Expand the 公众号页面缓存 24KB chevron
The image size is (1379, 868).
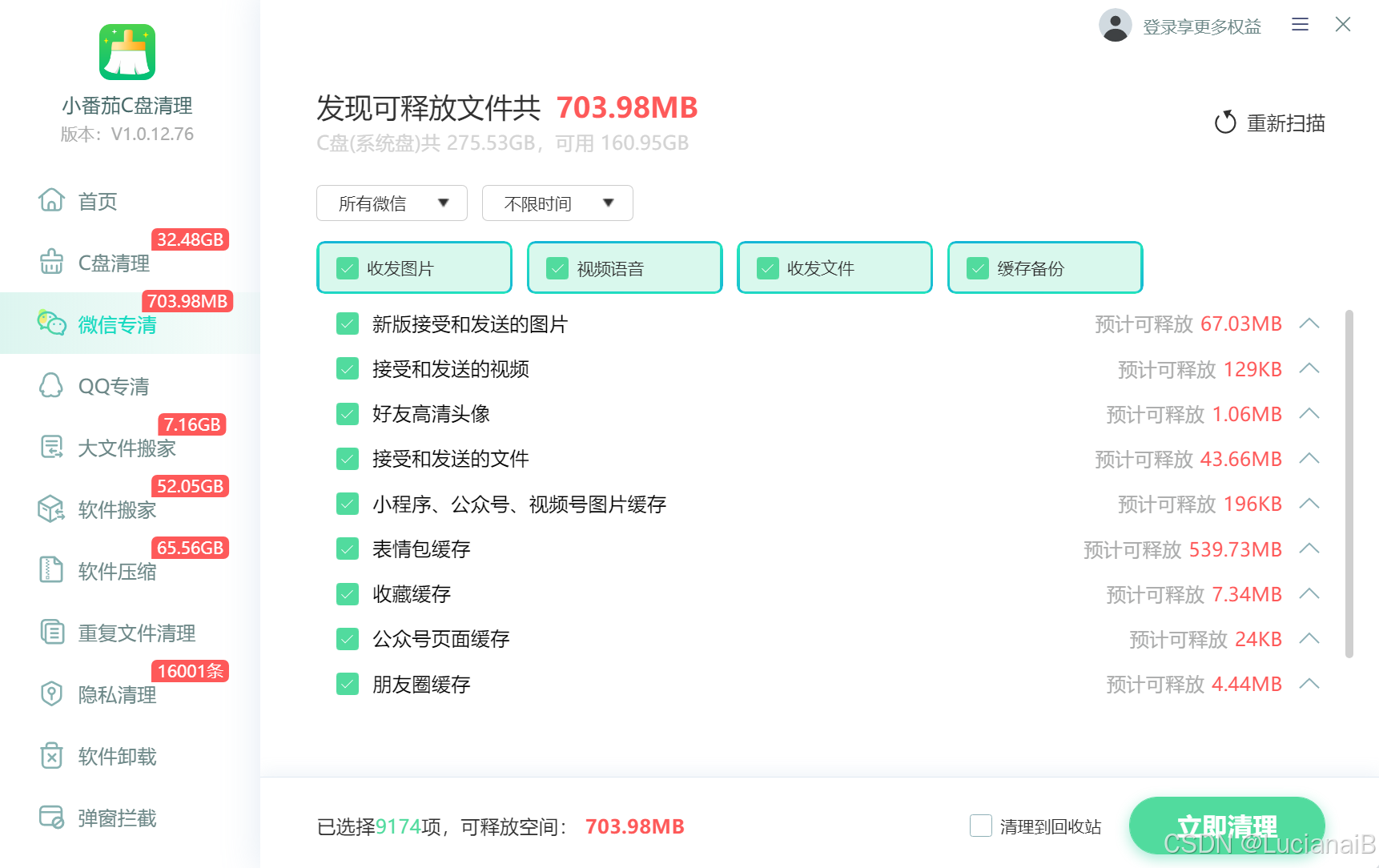click(x=1309, y=638)
